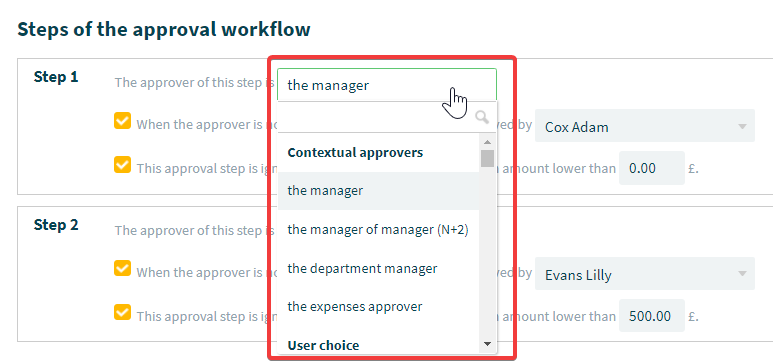Click the Cox Adam dropdown arrow
Screen dimensions: 773x361
click(742, 127)
